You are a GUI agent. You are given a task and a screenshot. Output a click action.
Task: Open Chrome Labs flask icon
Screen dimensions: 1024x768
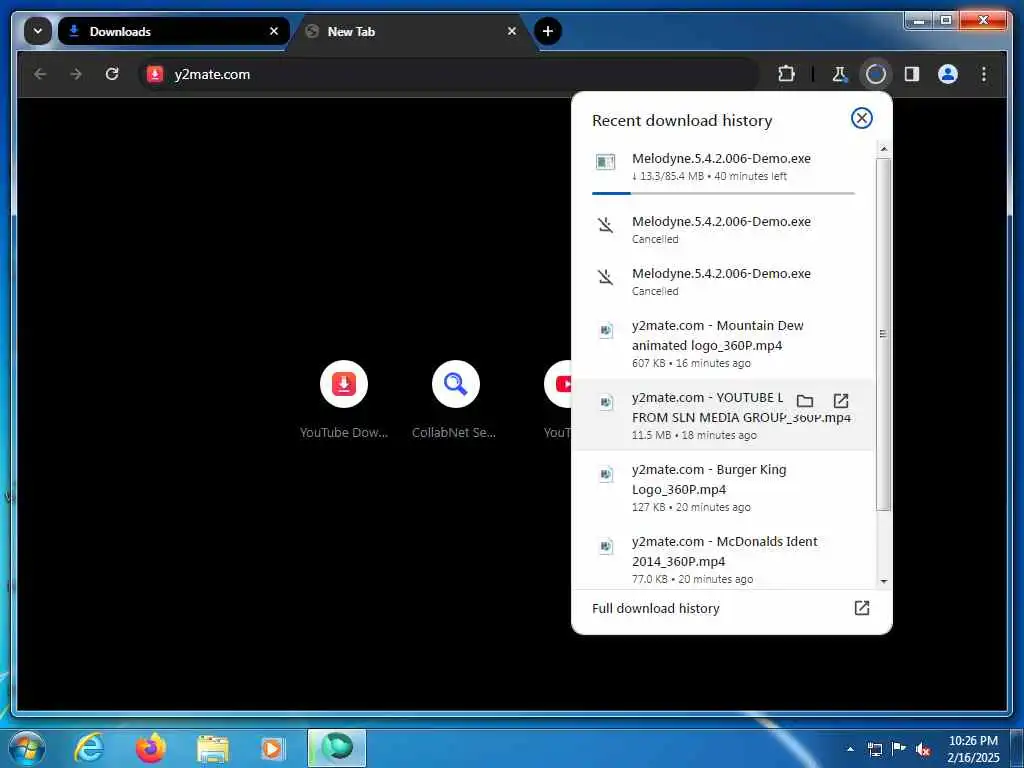pos(839,74)
